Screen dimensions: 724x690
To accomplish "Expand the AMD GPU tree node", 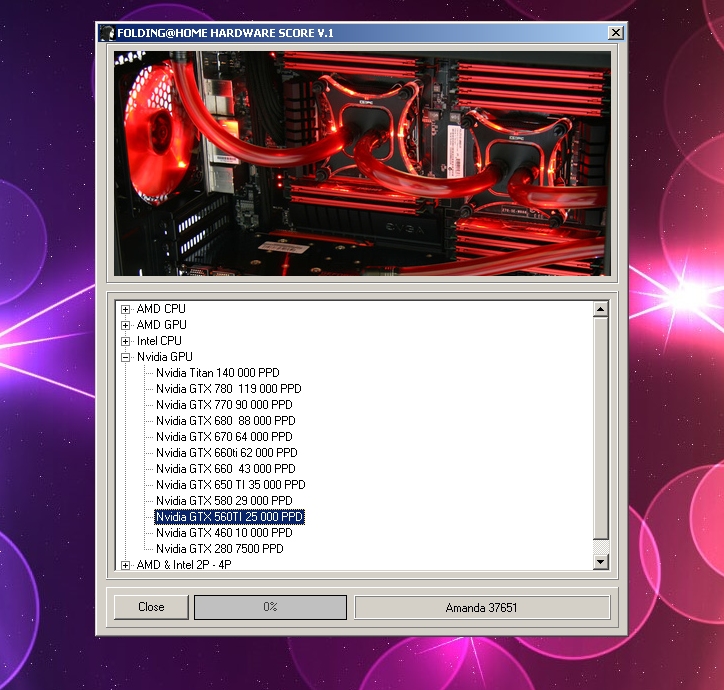I will (125, 325).
